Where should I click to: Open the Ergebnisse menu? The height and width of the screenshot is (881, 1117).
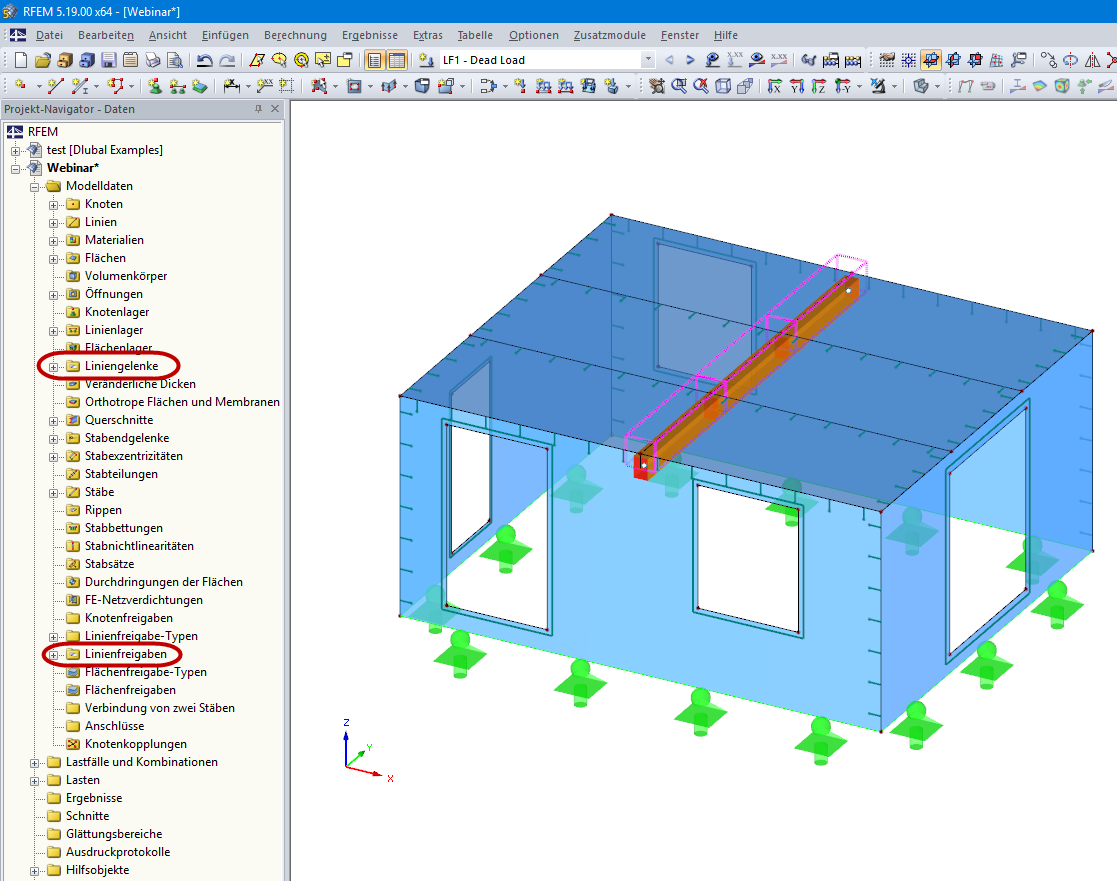click(370, 35)
